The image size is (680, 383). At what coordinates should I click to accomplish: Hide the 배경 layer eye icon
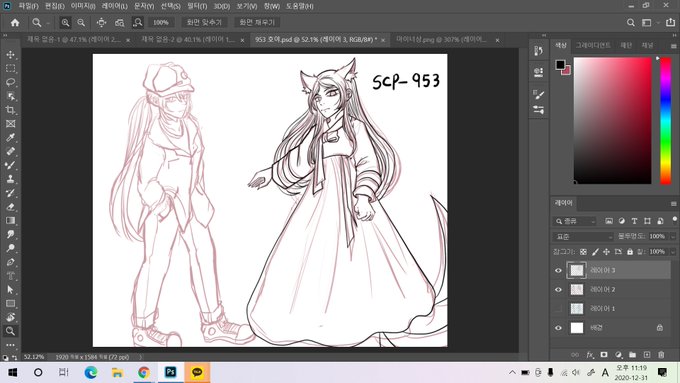558,327
